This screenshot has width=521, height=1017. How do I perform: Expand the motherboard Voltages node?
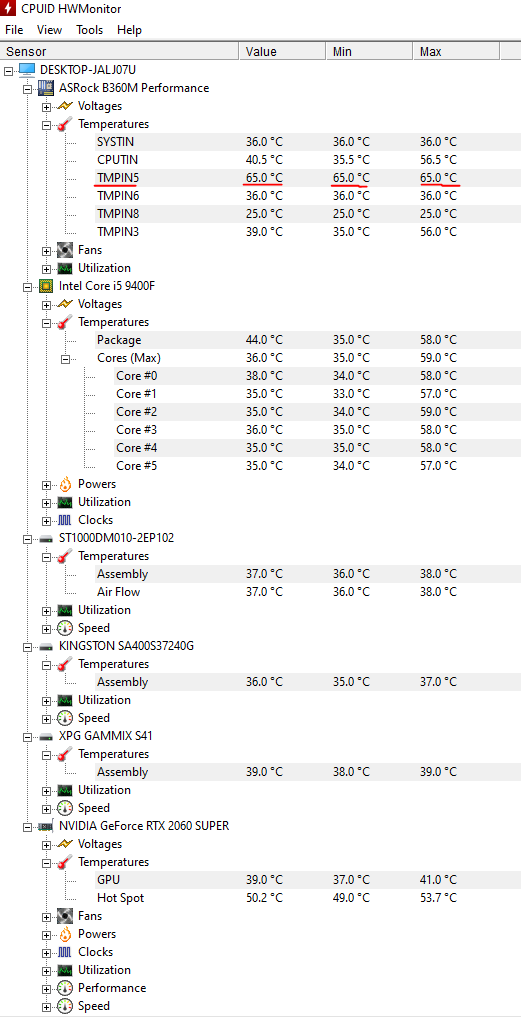click(x=47, y=106)
